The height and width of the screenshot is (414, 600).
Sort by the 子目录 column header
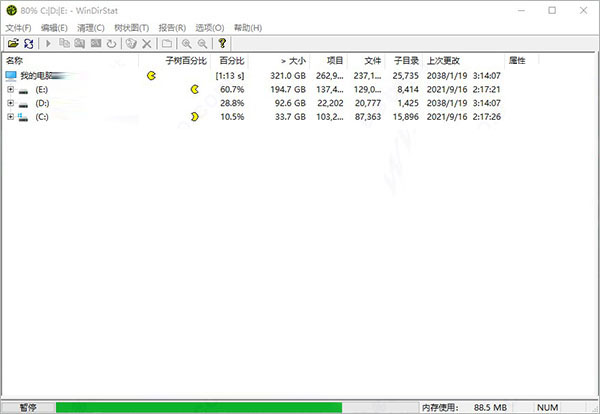(404, 60)
